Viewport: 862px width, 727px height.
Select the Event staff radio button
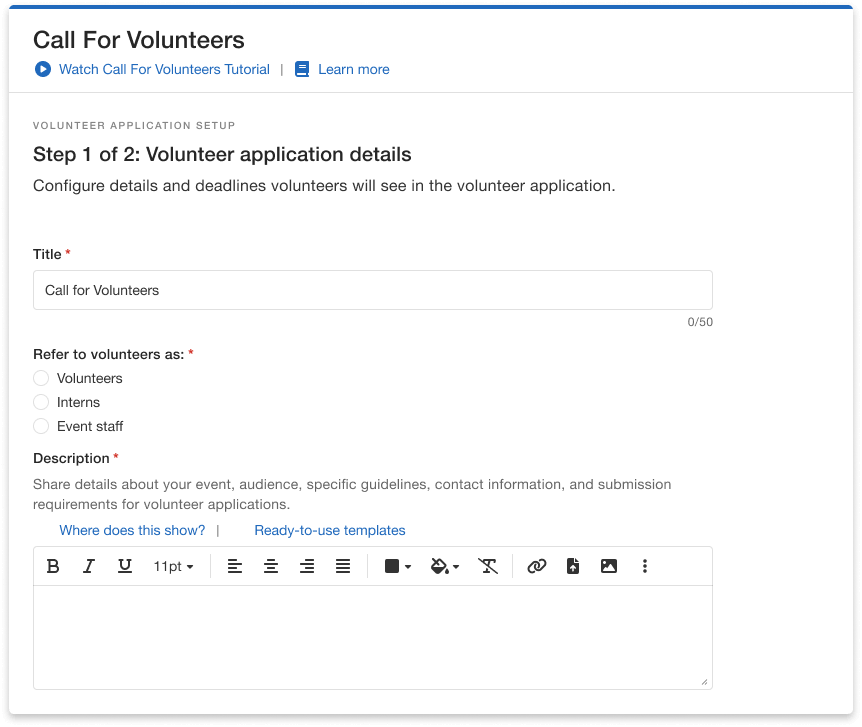point(41,426)
